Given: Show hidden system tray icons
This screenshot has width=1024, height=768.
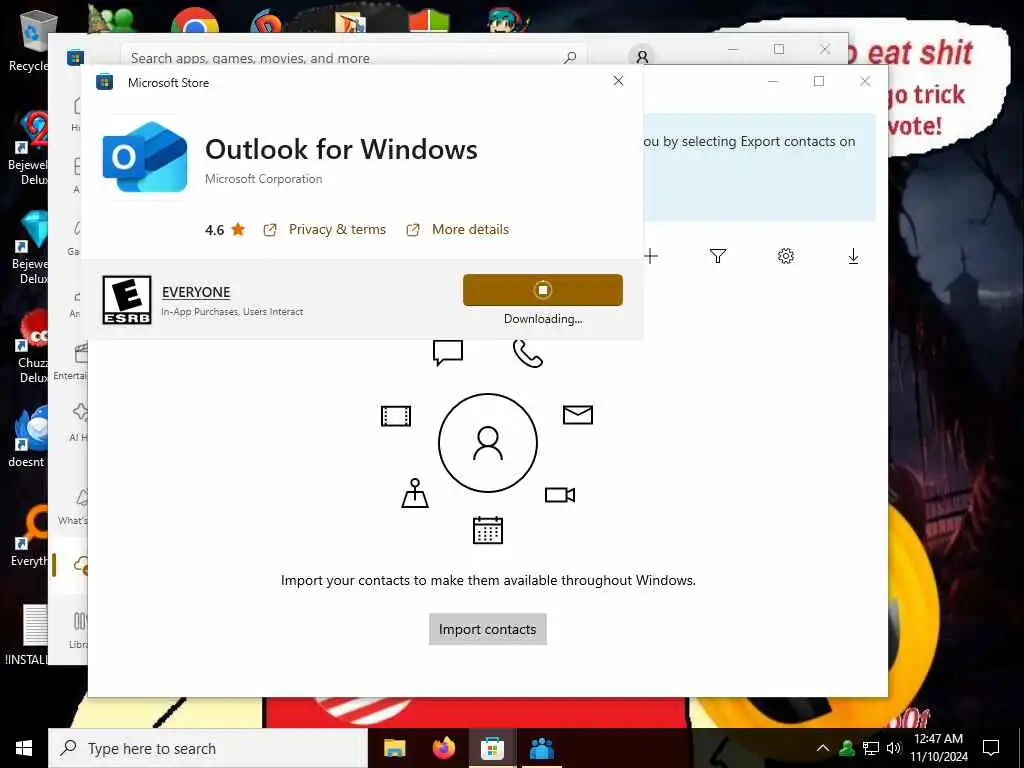Looking at the screenshot, I should point(823,748).
